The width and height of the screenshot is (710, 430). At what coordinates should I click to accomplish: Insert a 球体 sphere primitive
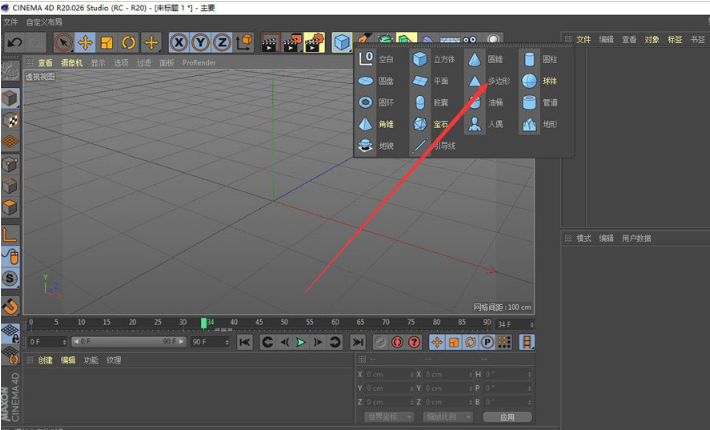[540, 81]
